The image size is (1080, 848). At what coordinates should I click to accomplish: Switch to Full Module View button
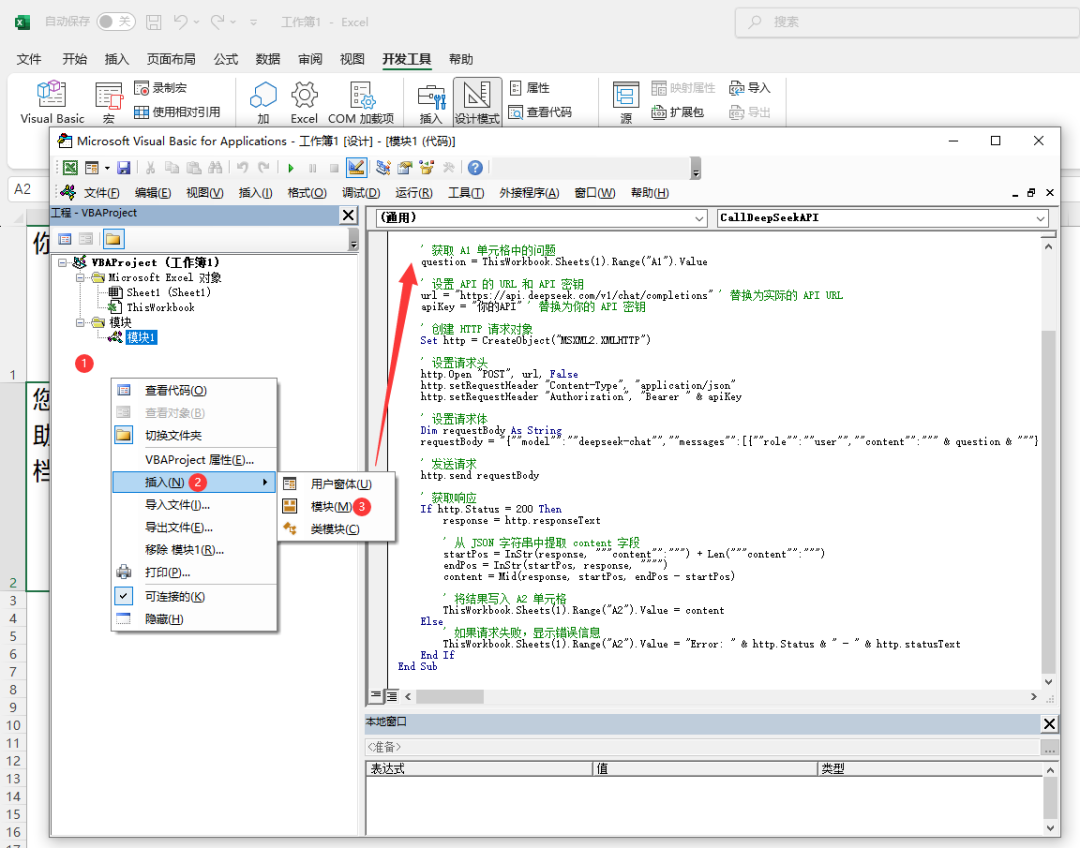coord(391,696)
